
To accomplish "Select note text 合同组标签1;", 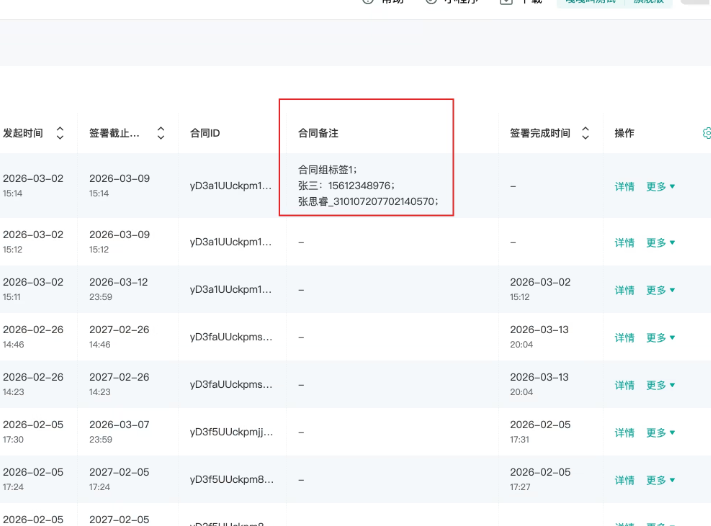I will pos(327,170).
